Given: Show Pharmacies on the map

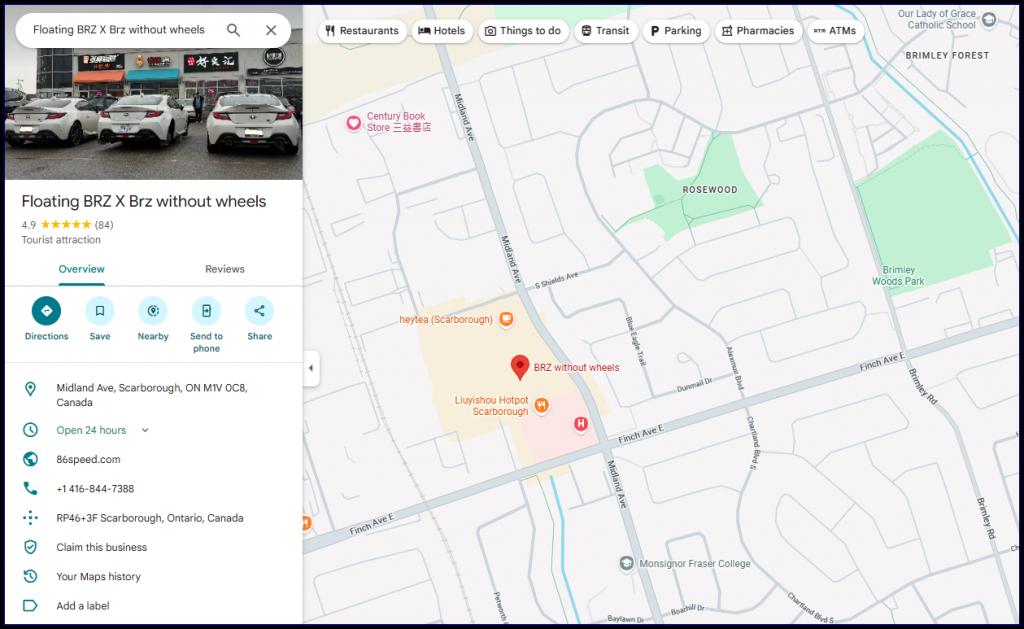Looking at the screenshot, I should 757,31.
